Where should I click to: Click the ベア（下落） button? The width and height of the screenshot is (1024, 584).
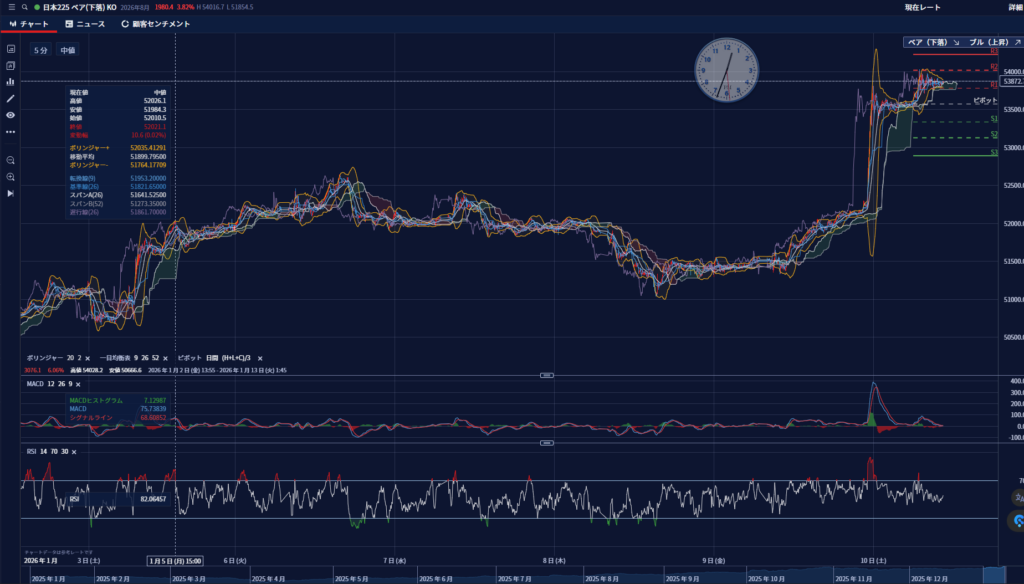[x=932, y=43]
